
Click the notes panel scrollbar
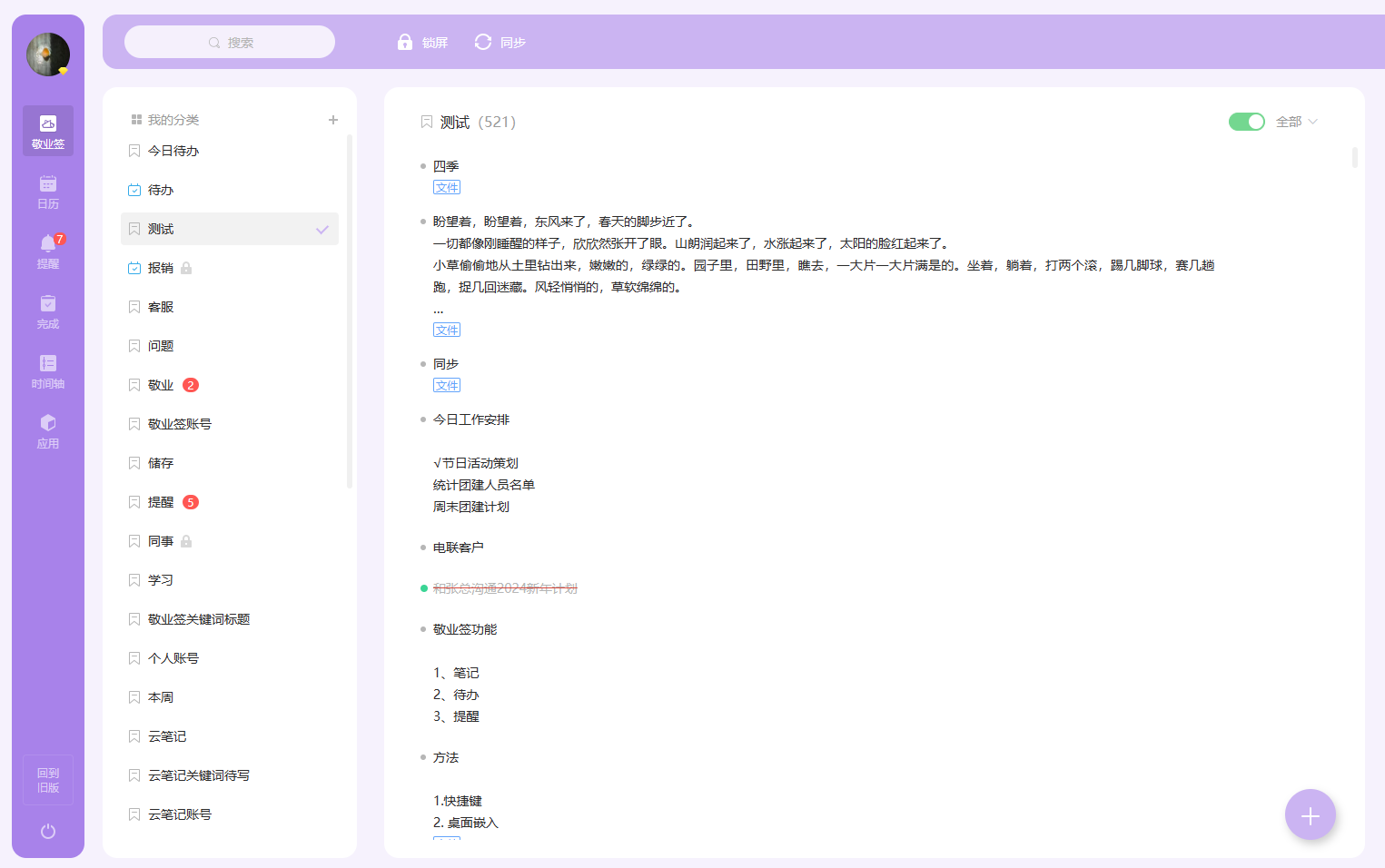coord(1354,158)
